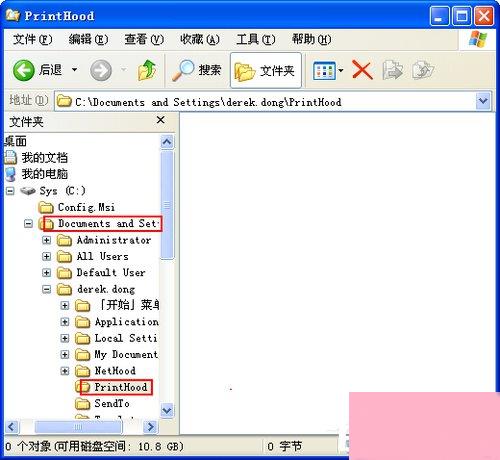Click the tree pane scroll down arrow
500x460 pixels.
click(167, 410)
